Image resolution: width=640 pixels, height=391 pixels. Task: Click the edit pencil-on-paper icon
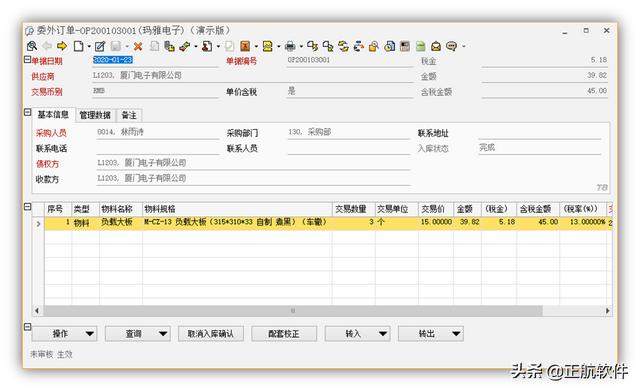click(x=100, y=46)
